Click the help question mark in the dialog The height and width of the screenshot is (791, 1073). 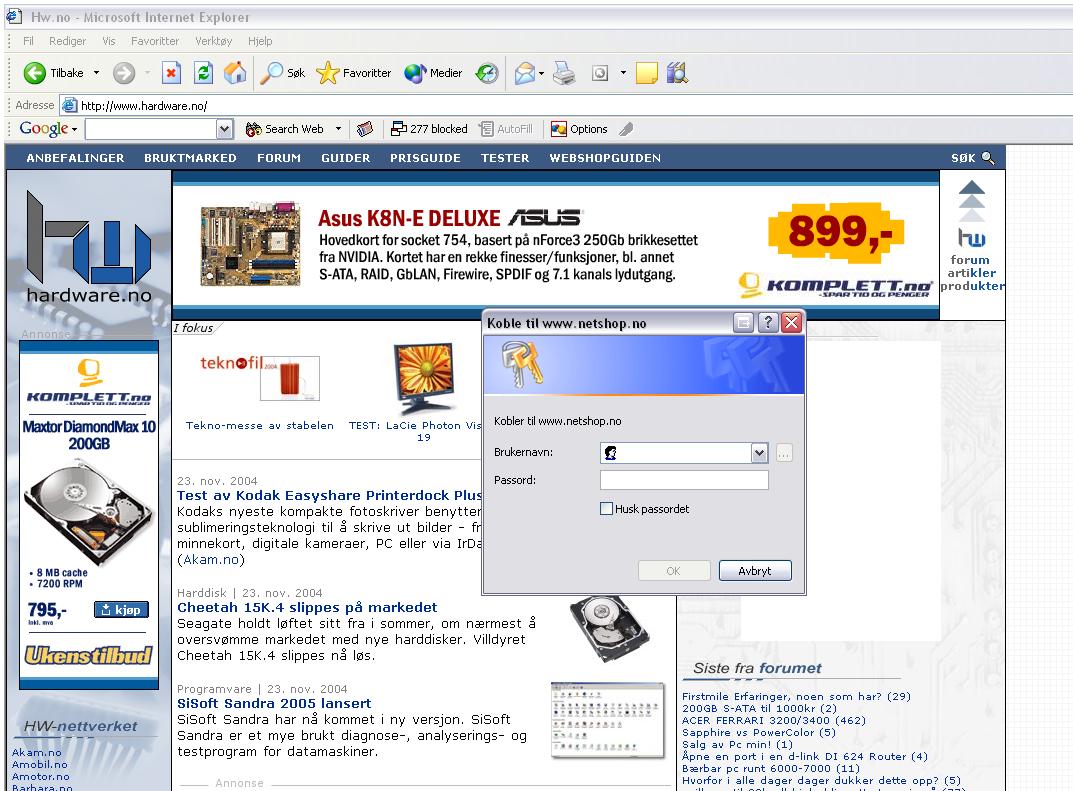click(x=768, y=322)
